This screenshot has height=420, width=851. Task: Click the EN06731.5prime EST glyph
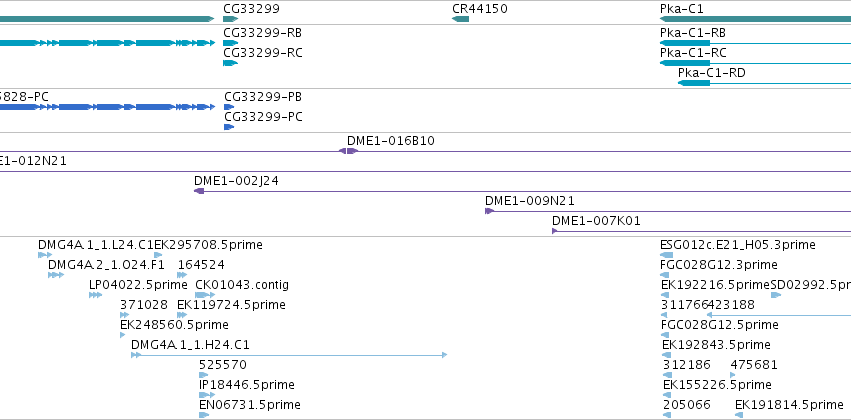click(204, 416)
